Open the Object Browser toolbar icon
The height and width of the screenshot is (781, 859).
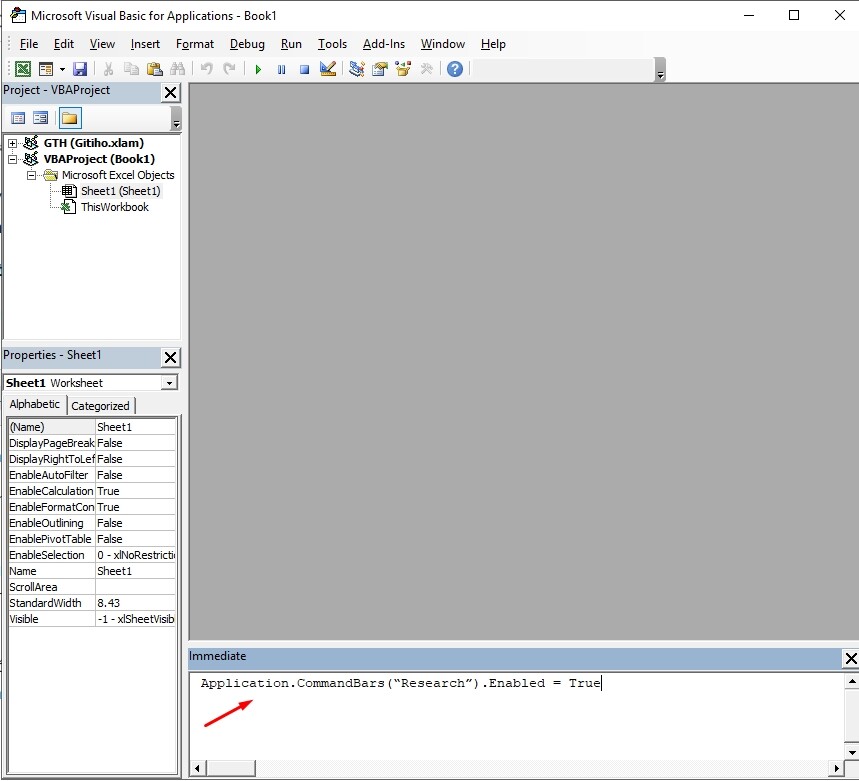(401, 68)
